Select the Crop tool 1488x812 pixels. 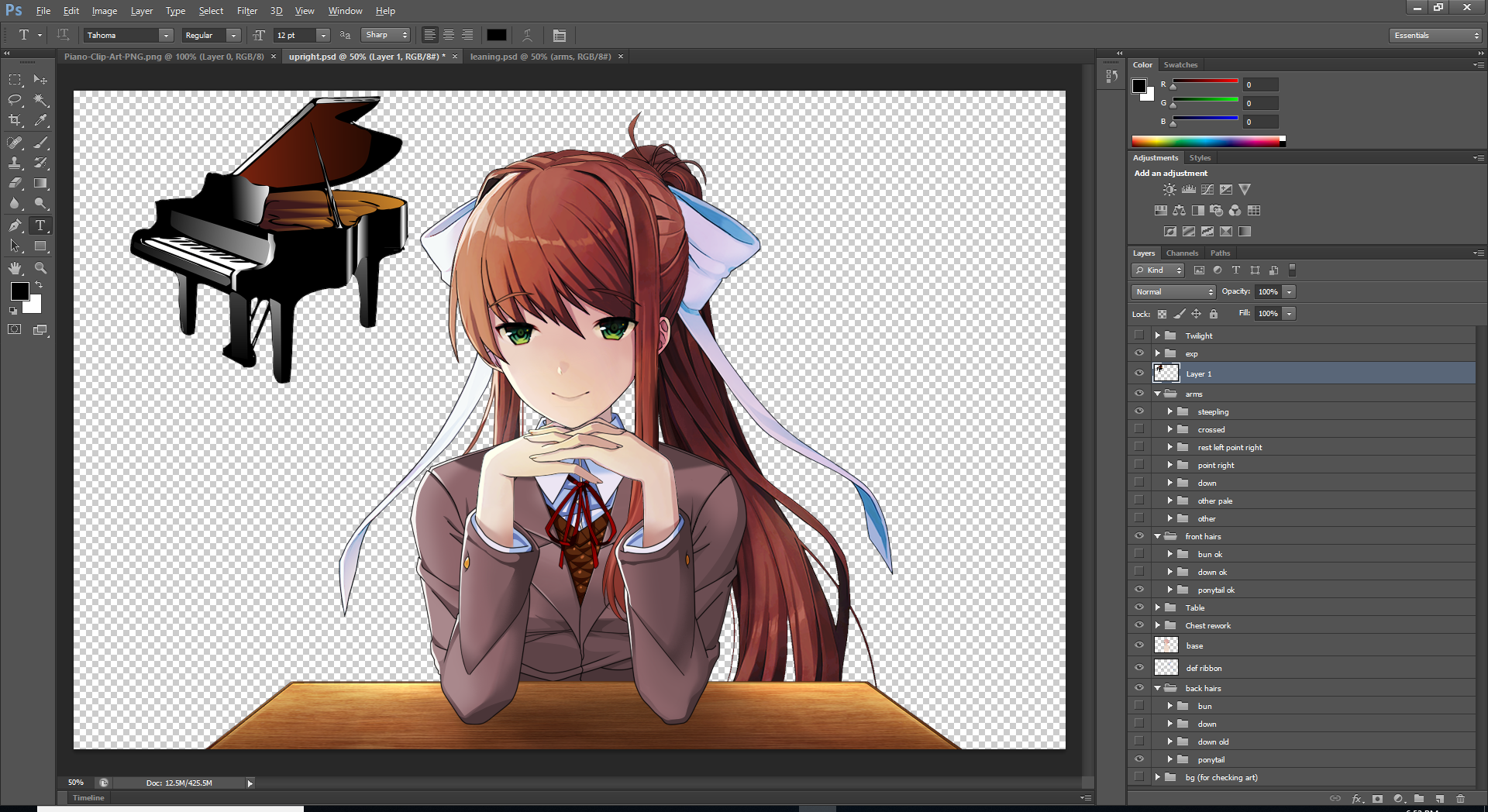tap(15, 120)
